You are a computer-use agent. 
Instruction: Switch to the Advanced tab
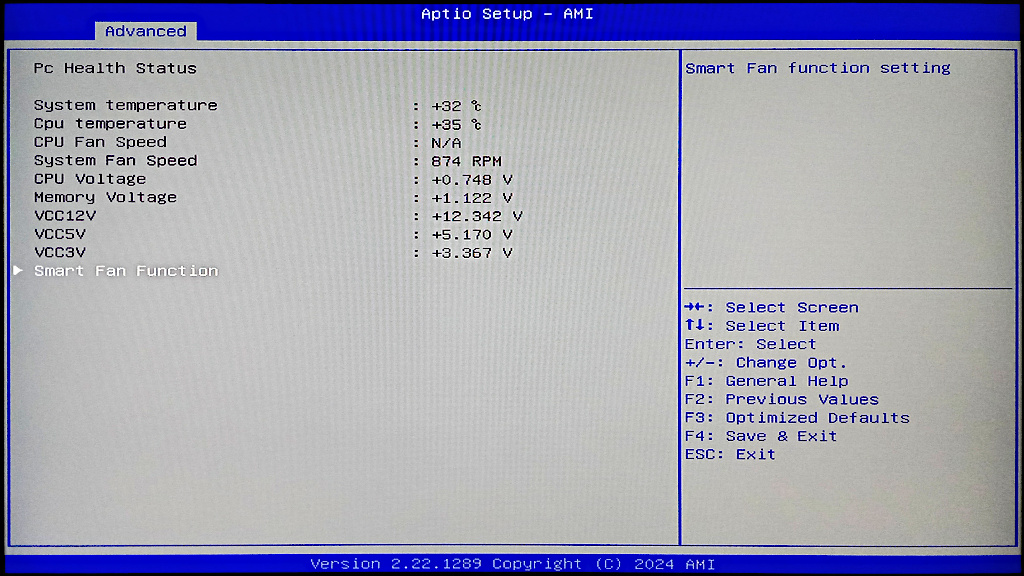pos(145,31)
